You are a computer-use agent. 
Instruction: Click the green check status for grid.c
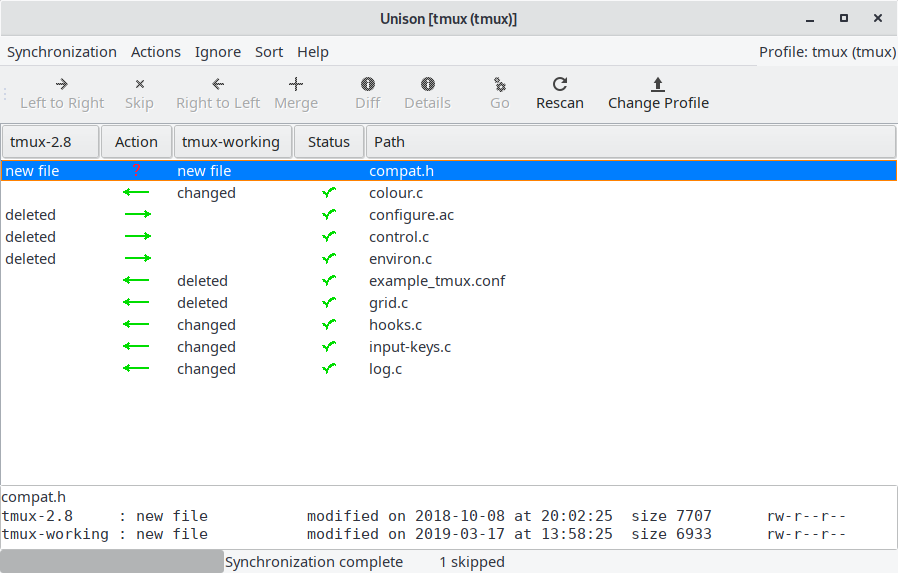click(329, 302)
